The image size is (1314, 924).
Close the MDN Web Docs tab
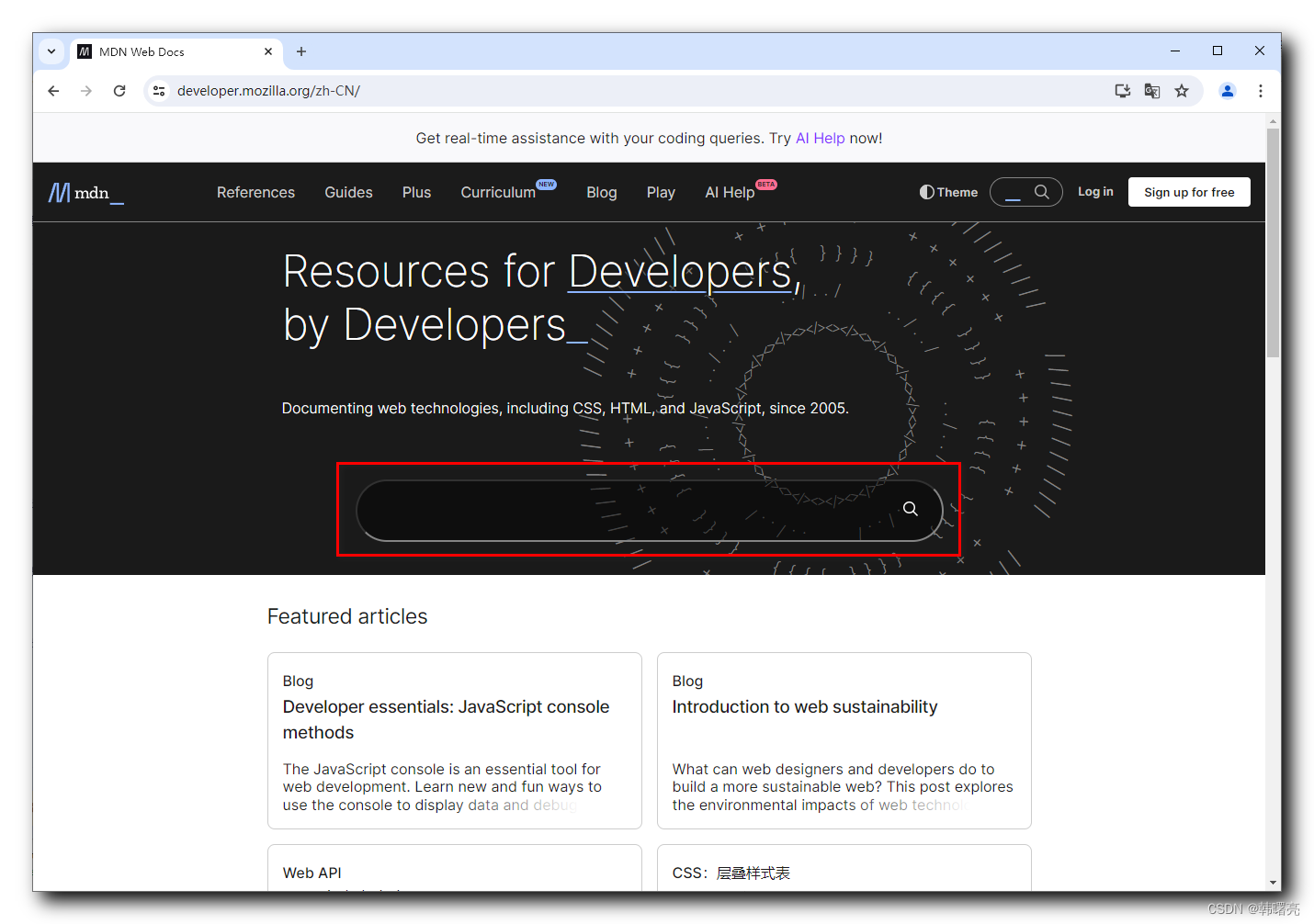(268, 51)
